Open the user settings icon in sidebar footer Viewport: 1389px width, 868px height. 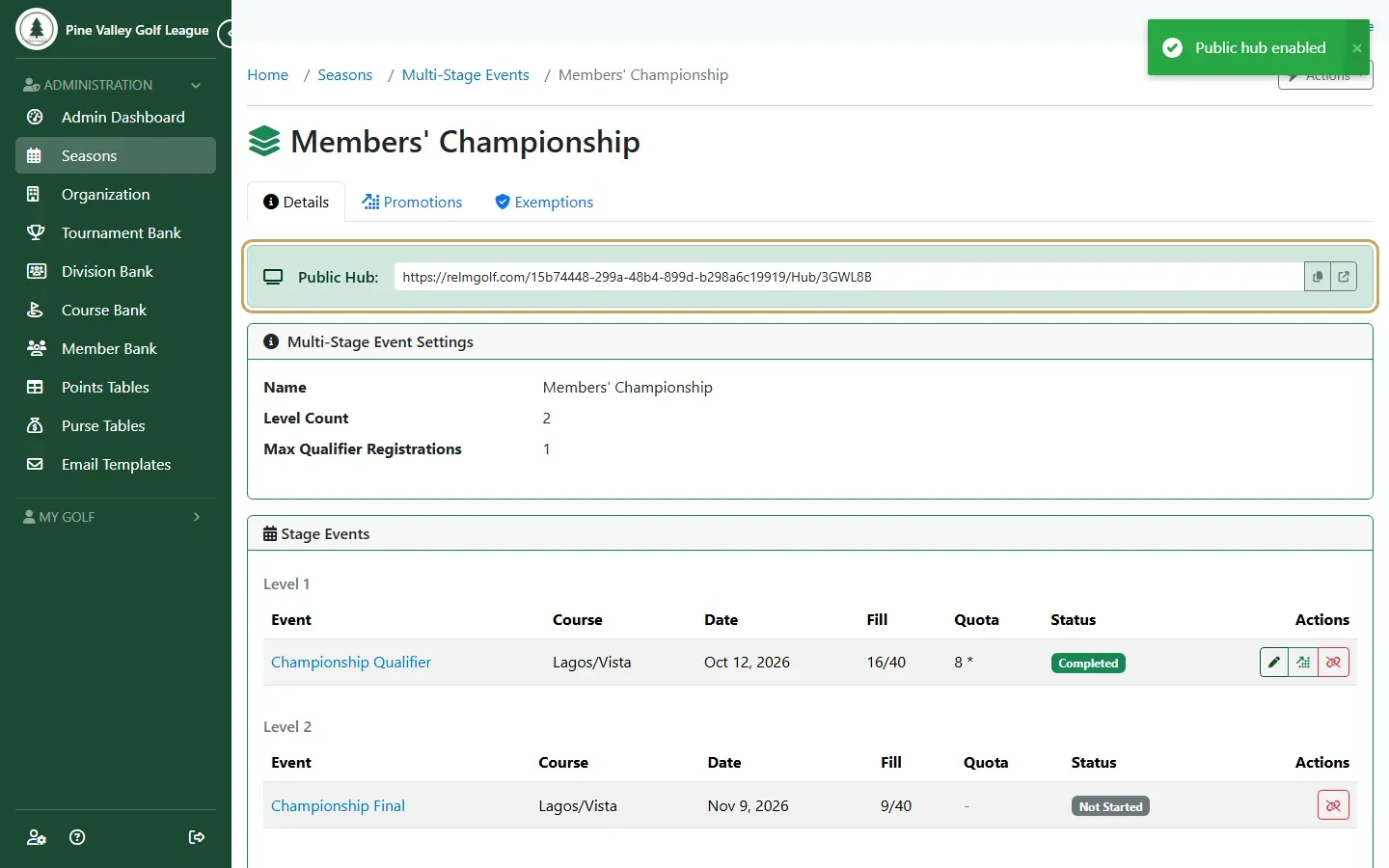tap(37, 837)
